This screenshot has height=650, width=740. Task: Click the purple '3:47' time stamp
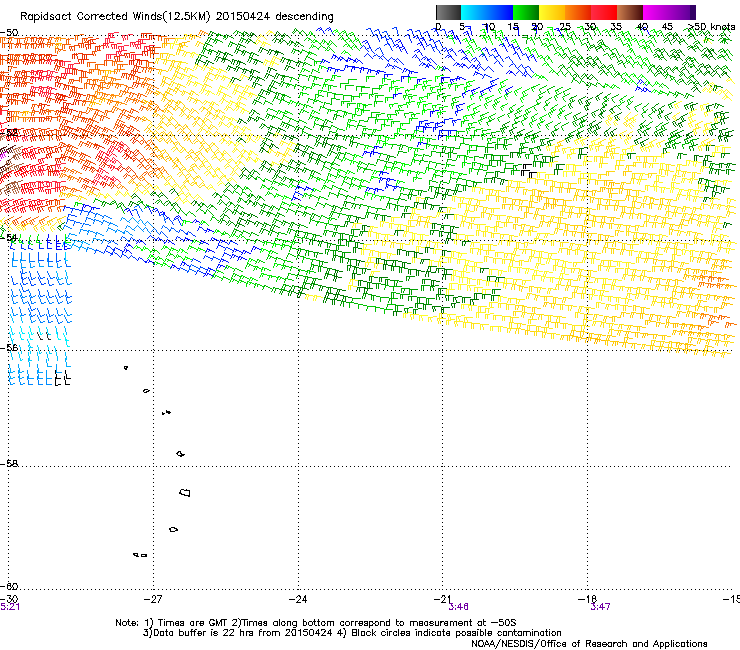(600, 607)
